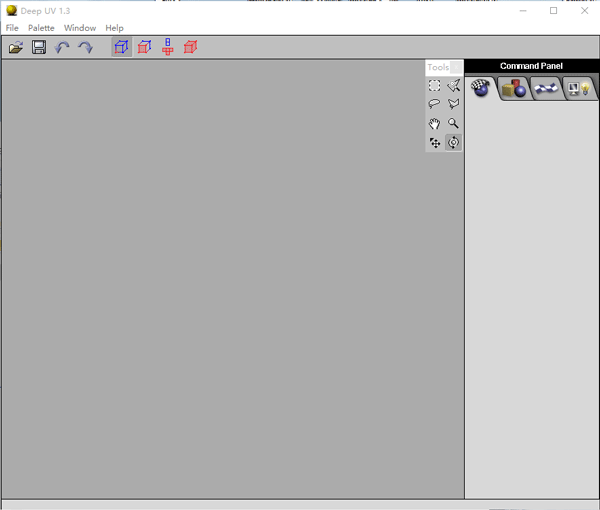Activate the four-arrow move tool
This screenshot has height=510, width=600.
(435, 143)
